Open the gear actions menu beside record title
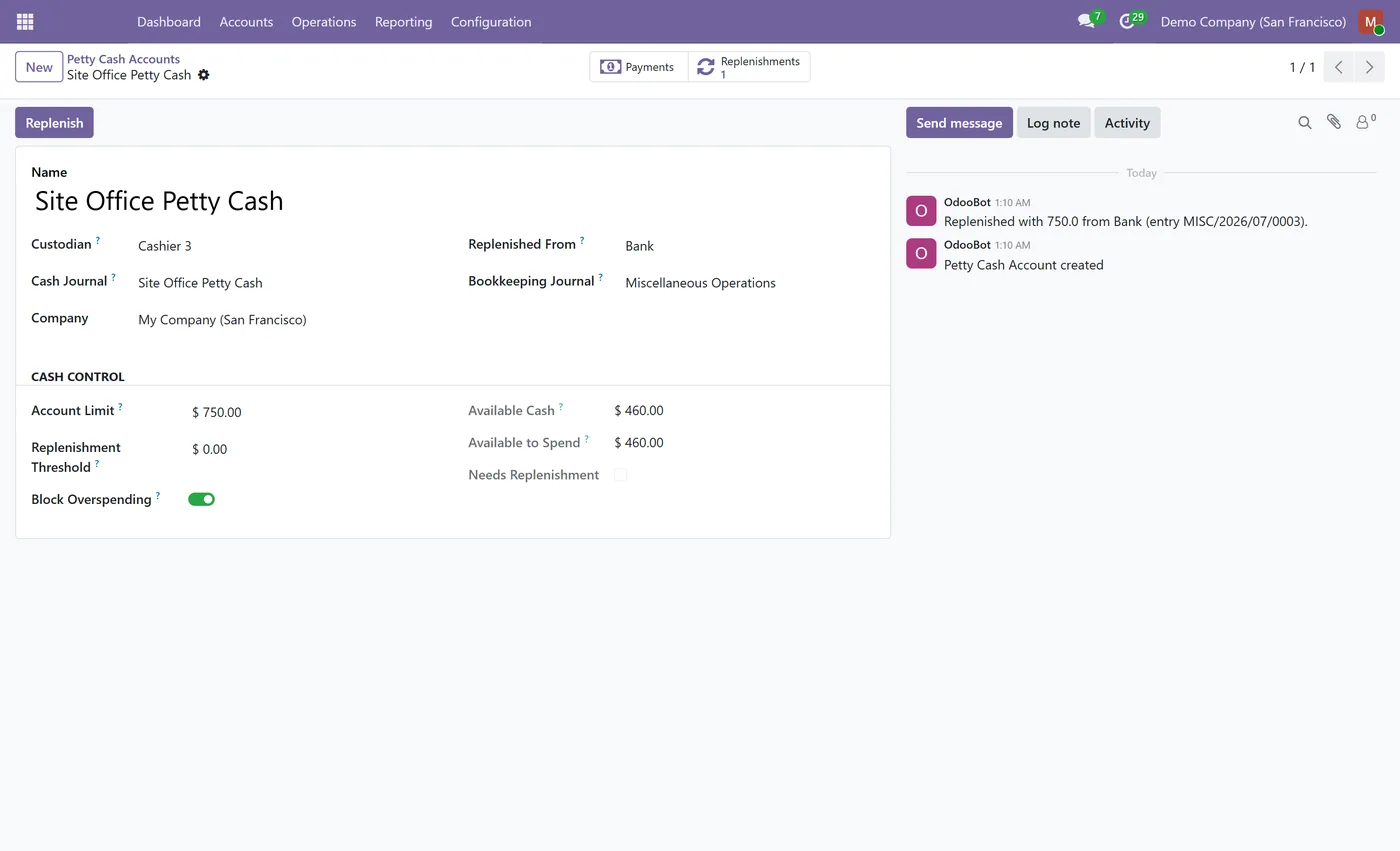This screenshot has width=1400, height=851. click(x=204, y=75)
